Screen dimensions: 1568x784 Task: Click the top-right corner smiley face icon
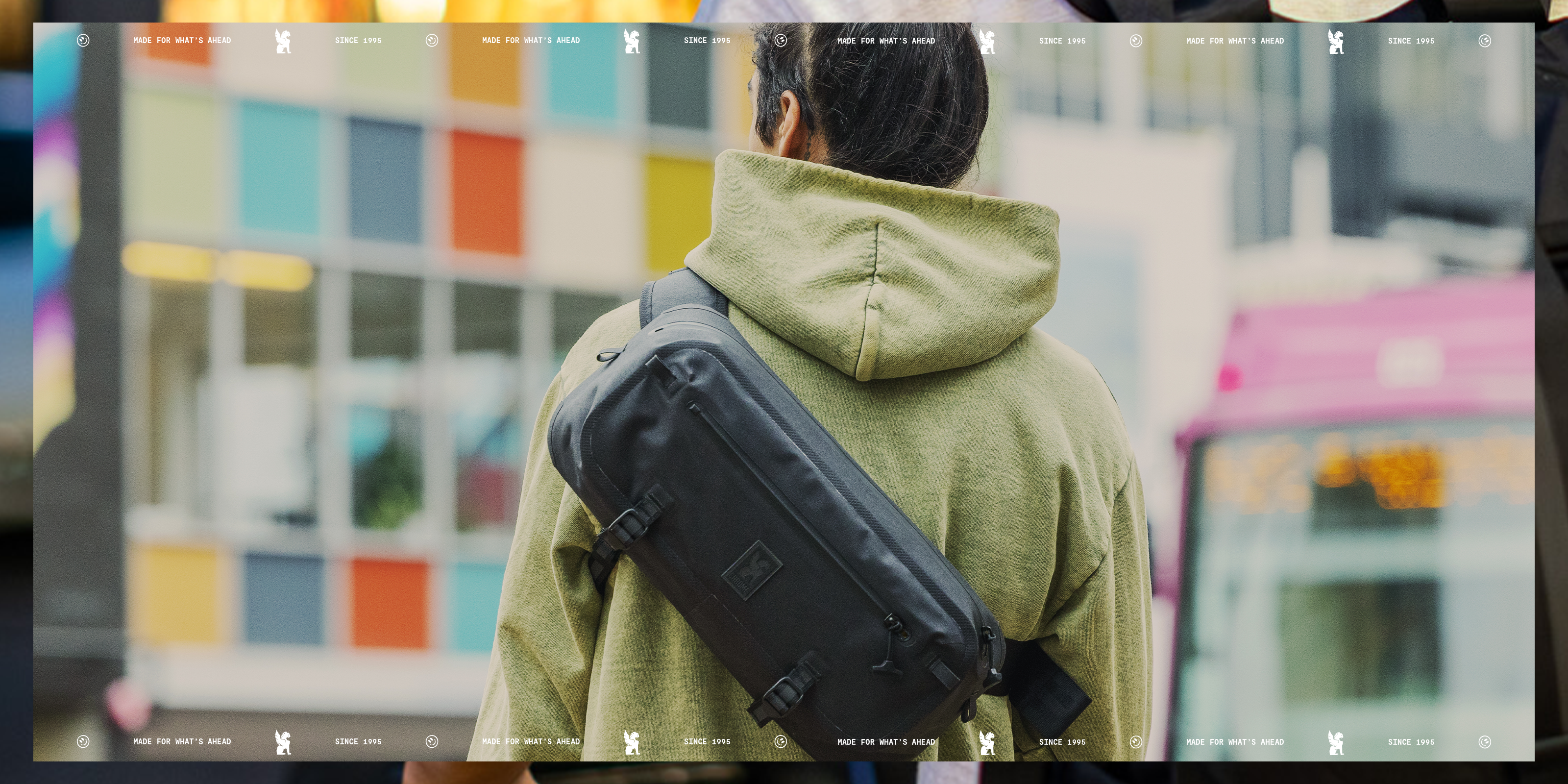[1485, 41]
